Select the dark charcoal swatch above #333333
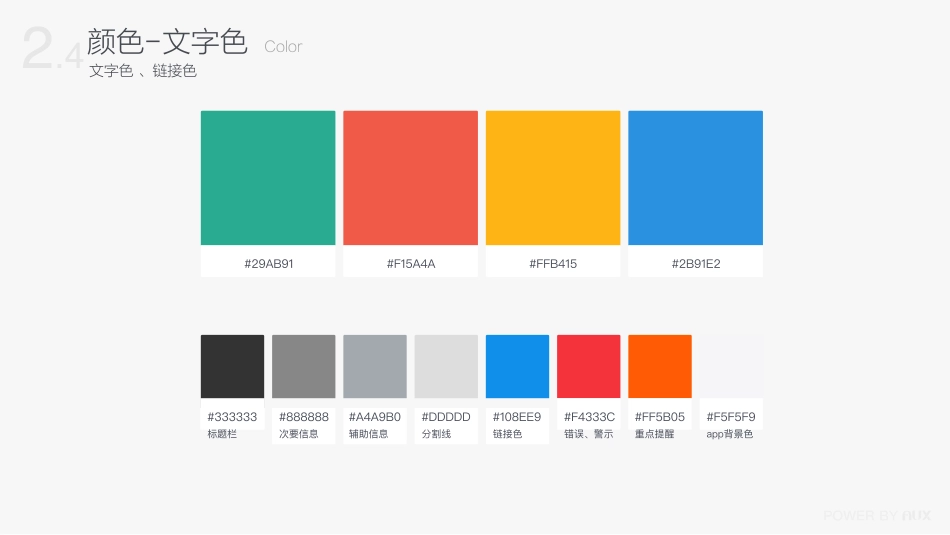 click(x=232, y=366)
